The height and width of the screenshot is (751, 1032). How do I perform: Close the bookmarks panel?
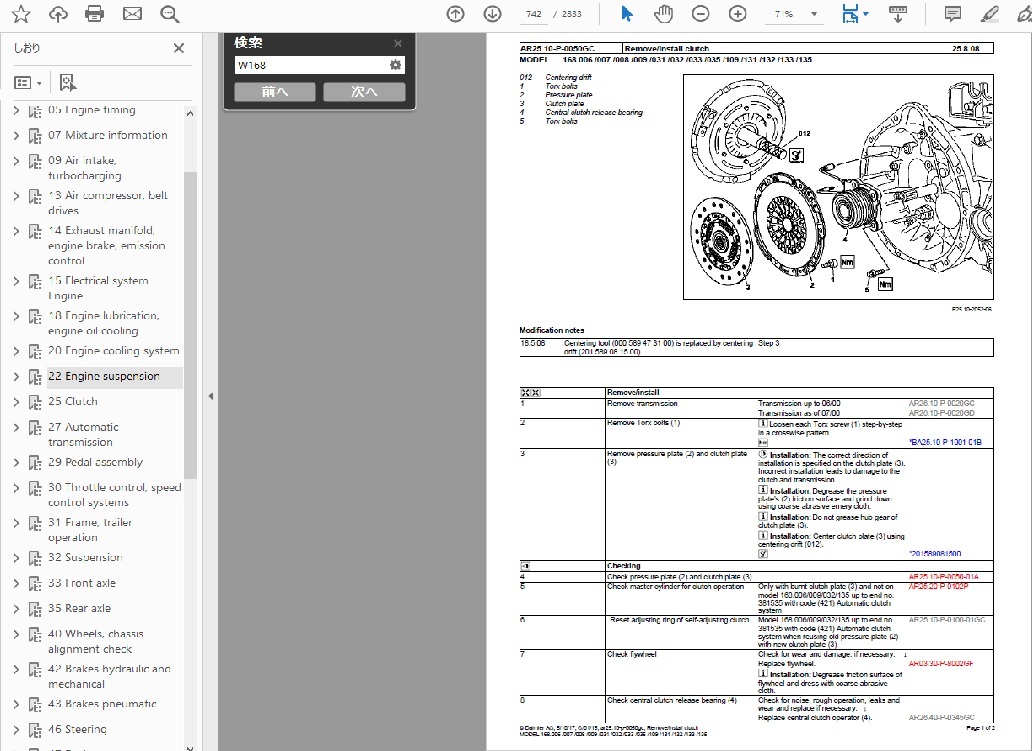[178, 48]
